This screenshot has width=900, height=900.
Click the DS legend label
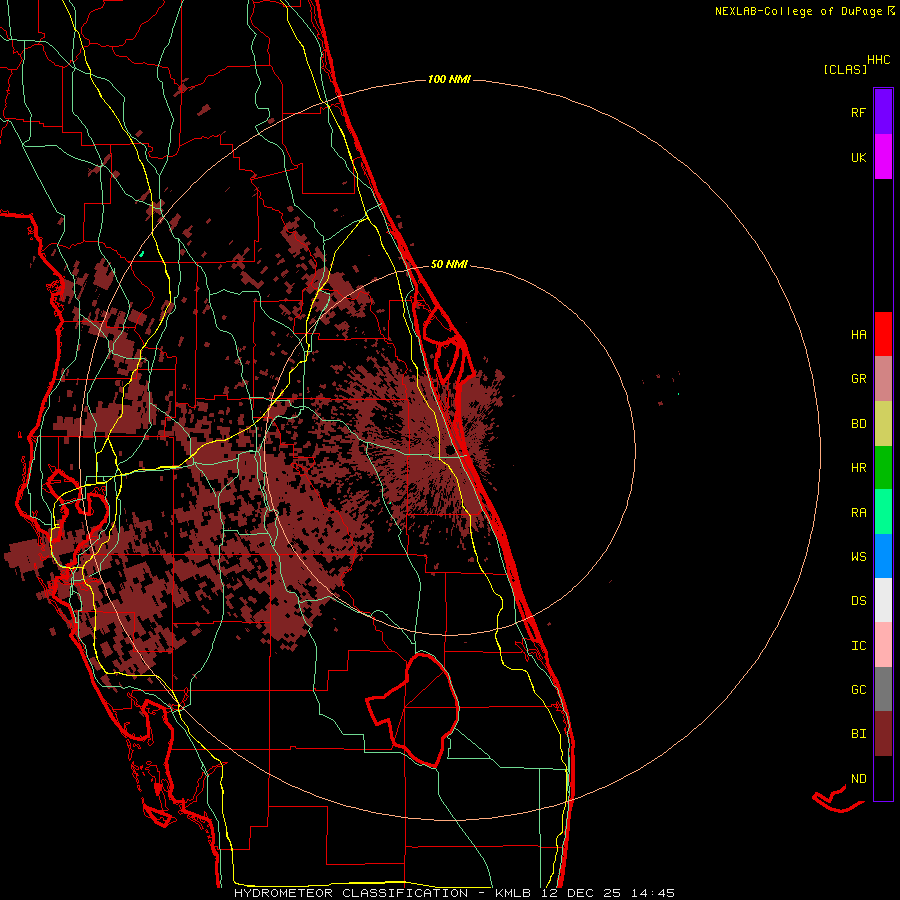click(x=858, y=601)
